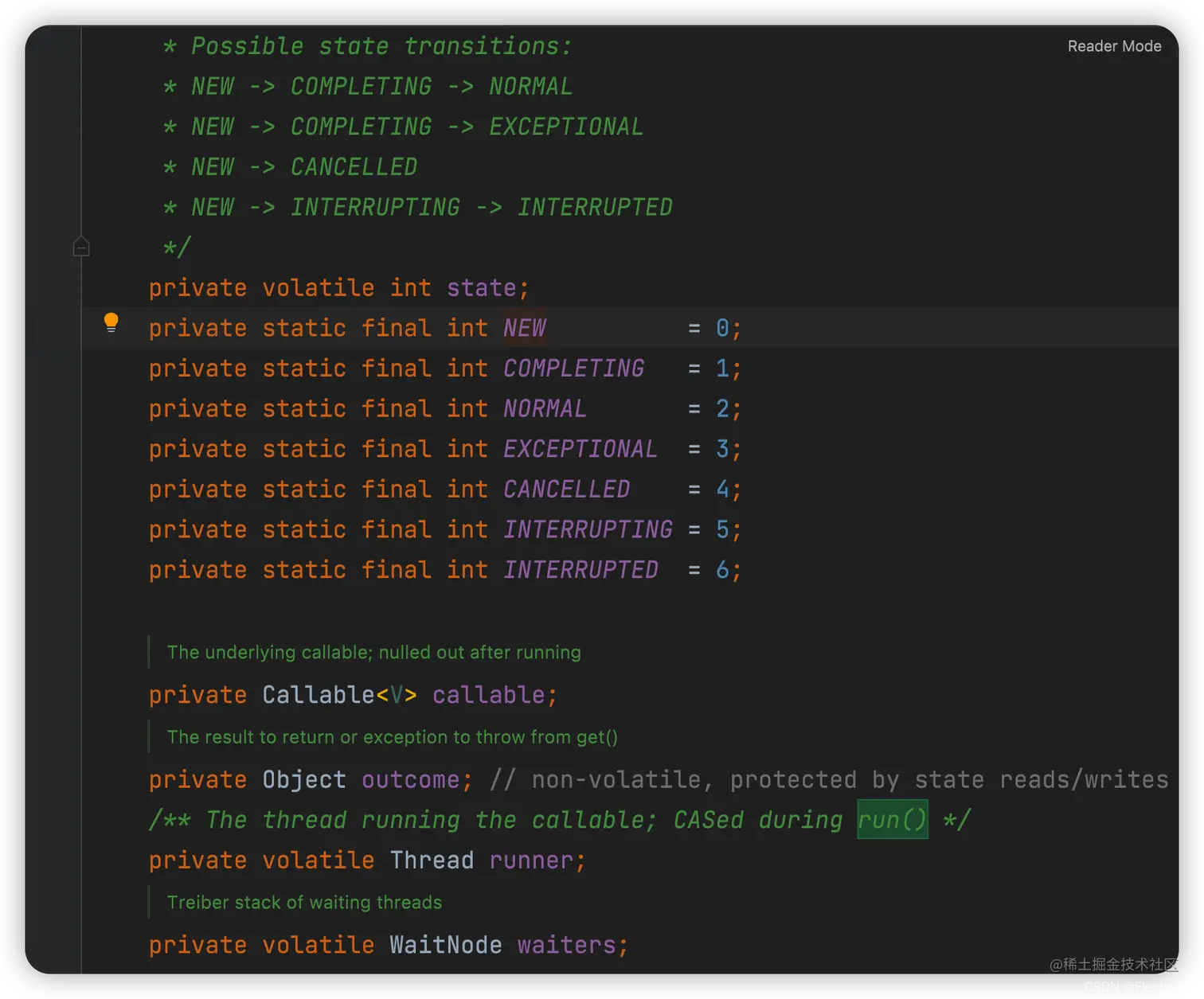Click the highlighted NEW constant declaration
The width and height of the screenshot is (1204, 999).
[525, 328]
